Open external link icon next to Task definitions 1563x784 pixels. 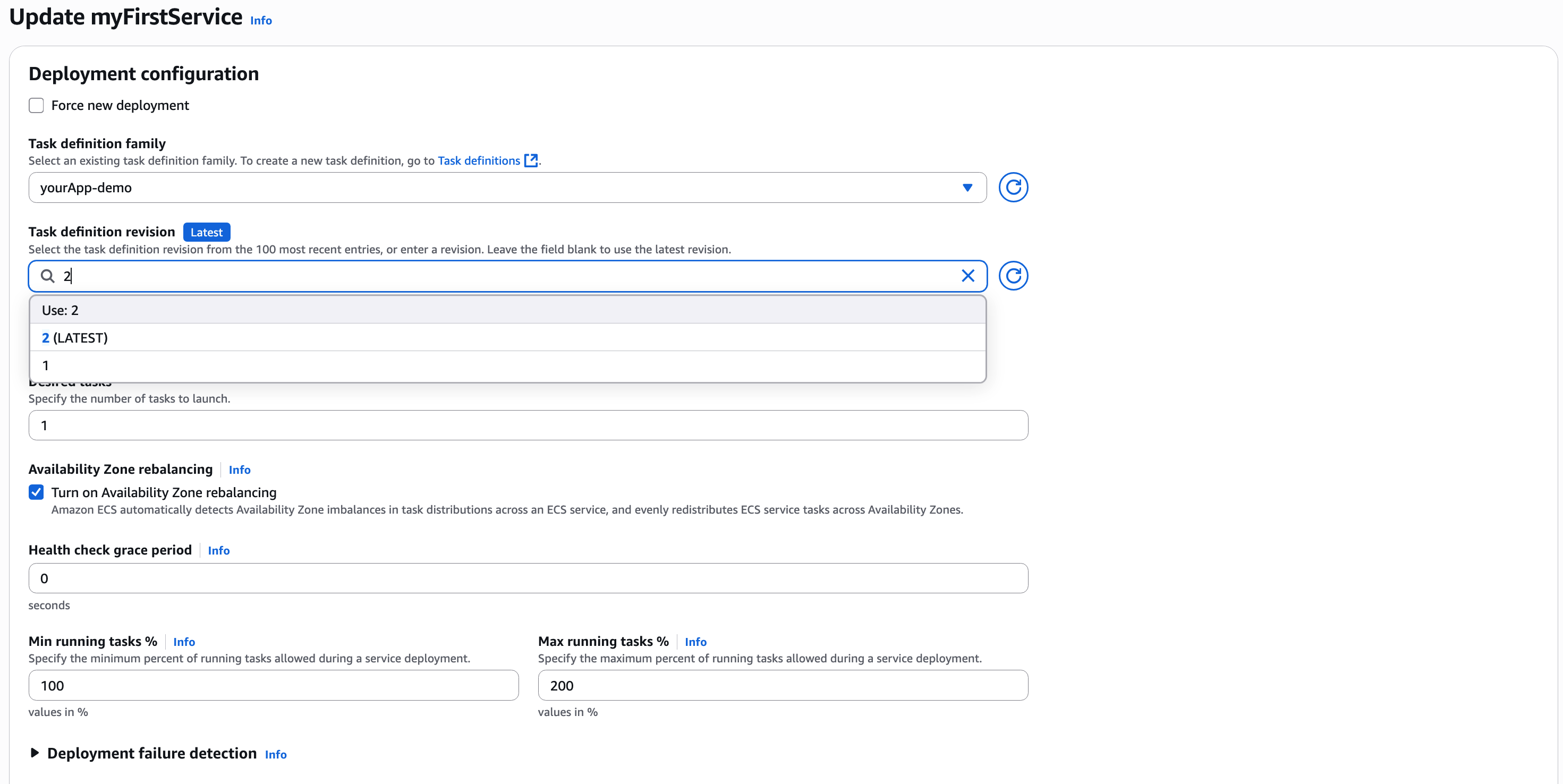[531, 160]
